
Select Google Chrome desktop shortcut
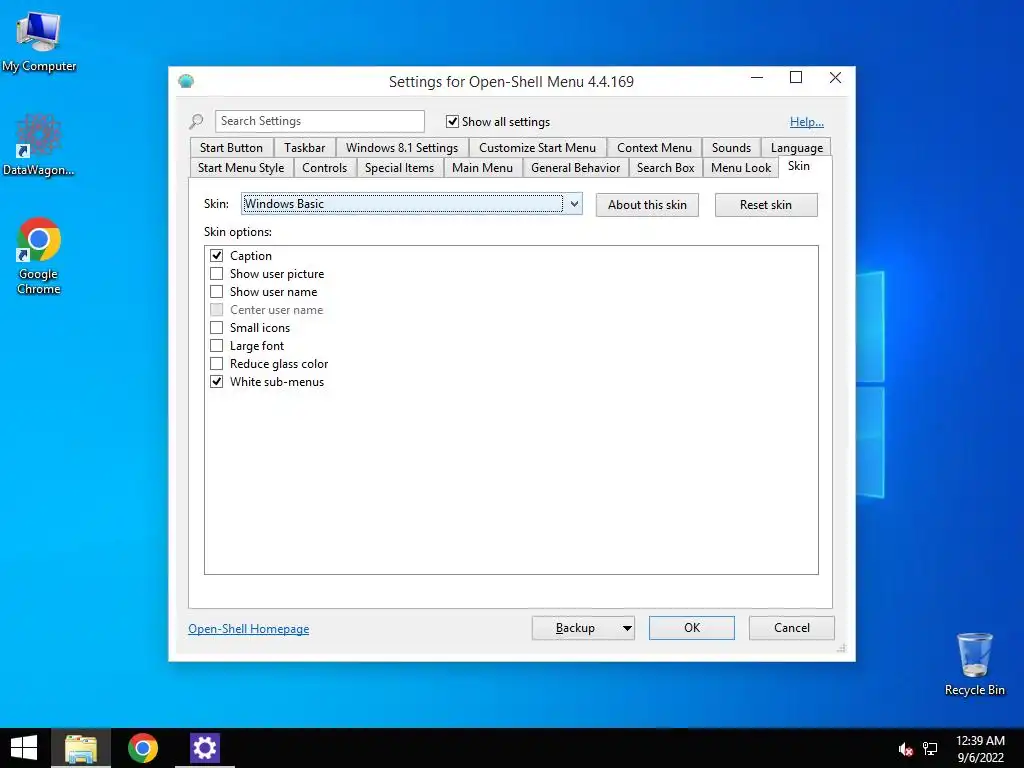click(x=39, y=256)
